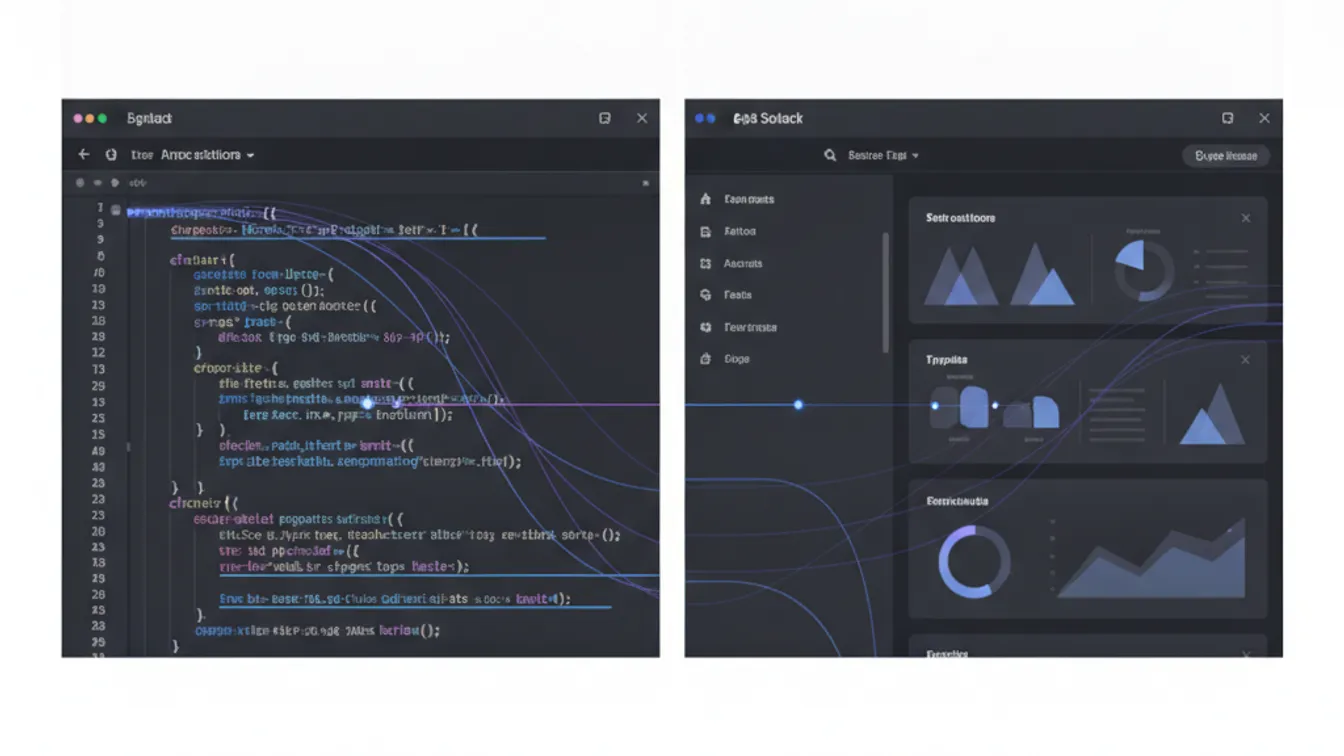Close the "Setroattoore" card with its X

coord(1245,218)
